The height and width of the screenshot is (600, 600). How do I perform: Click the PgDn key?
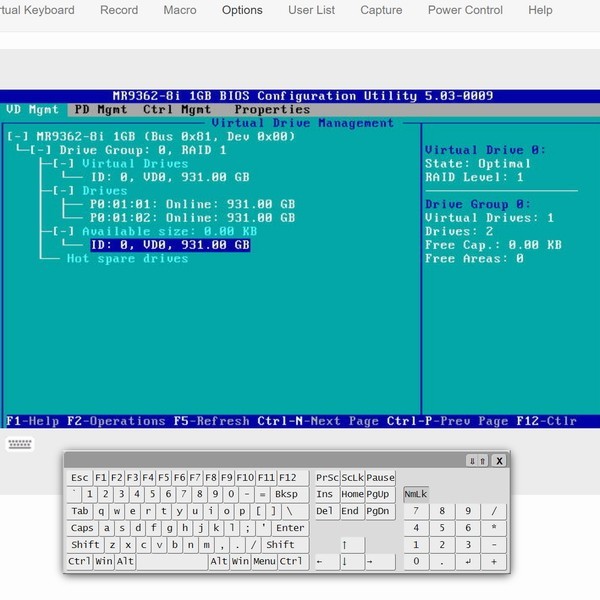(x=380, y=511)
